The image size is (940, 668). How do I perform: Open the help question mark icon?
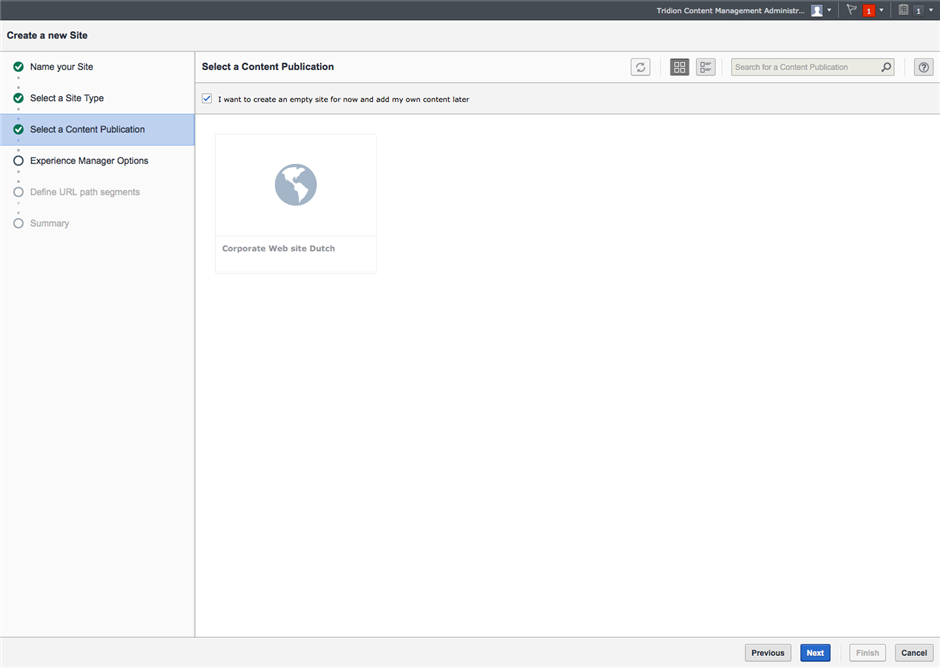point(924,67)
